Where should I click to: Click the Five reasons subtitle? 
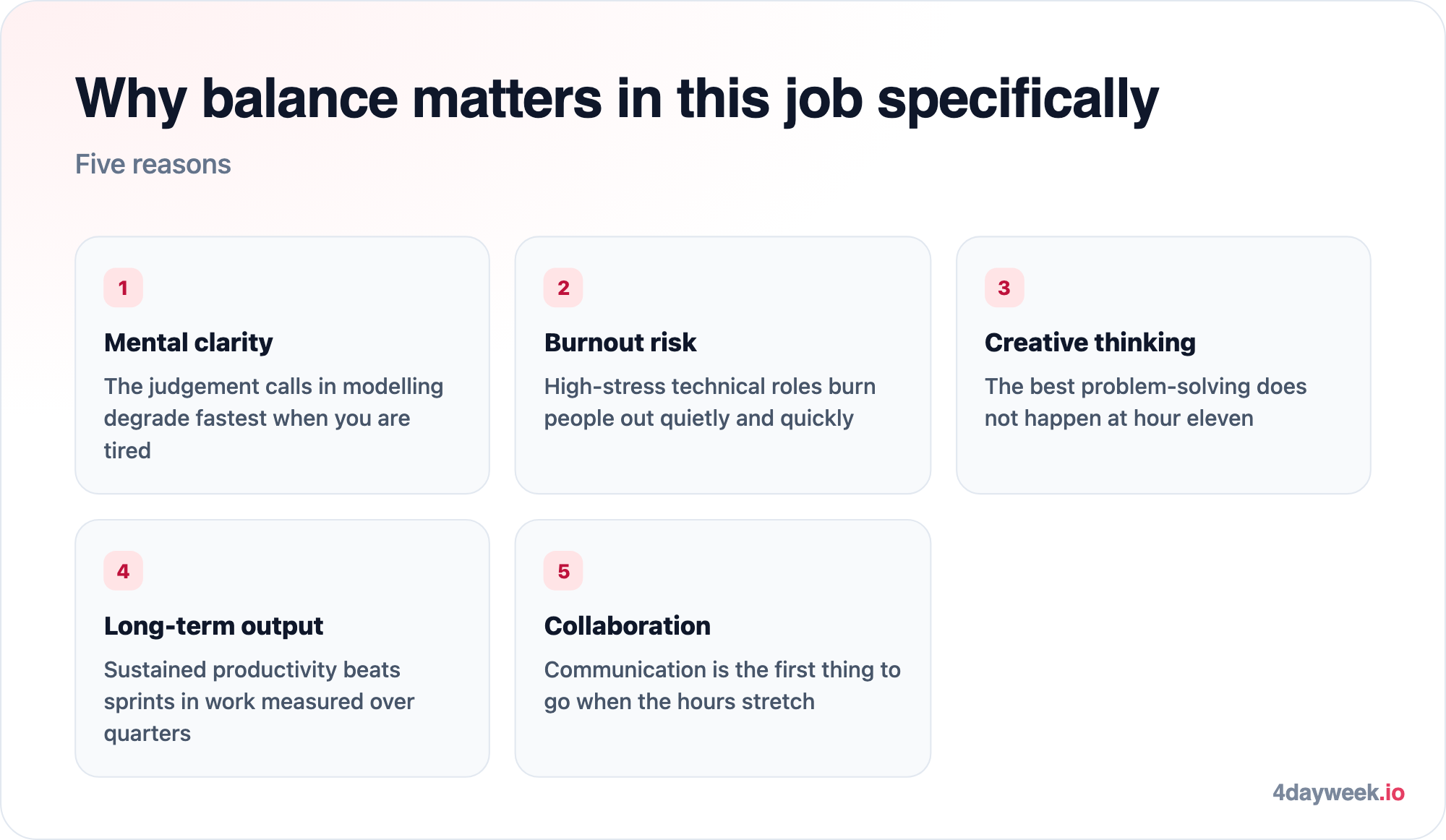[x=153, y=164]
